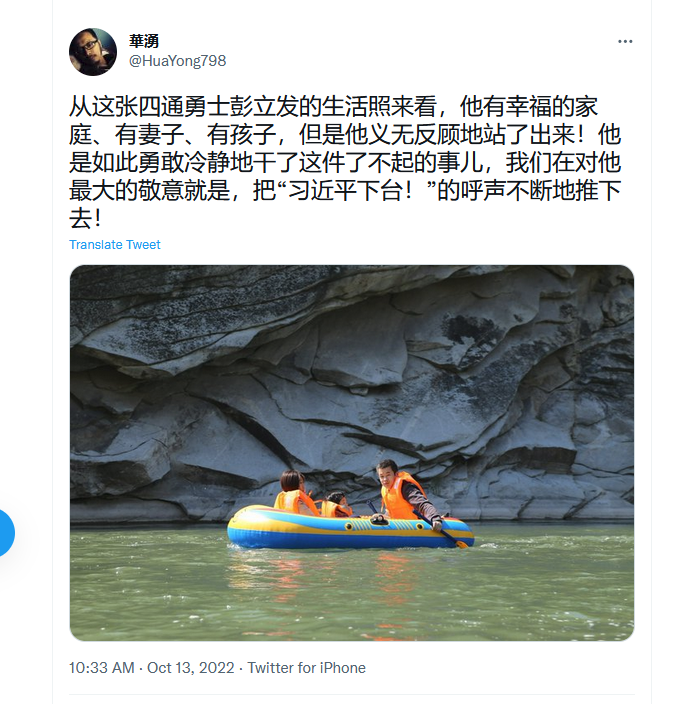Click the child sitting in the raft
The width and height of the screenshot is (680, 704).
click(x=336, y=505)
